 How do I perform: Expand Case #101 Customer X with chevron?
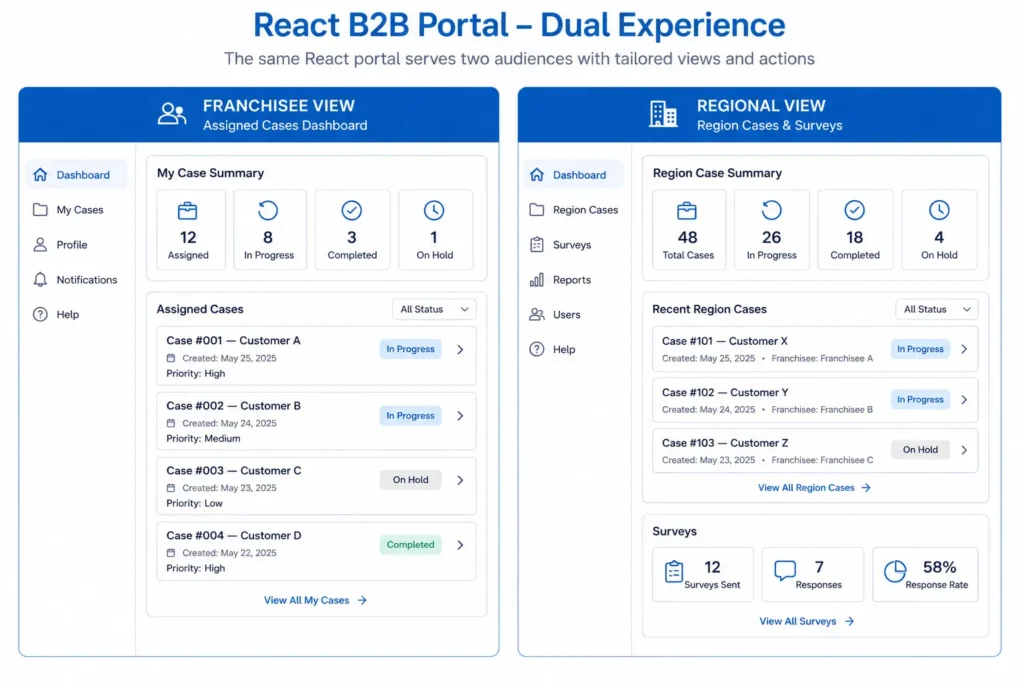pos(965,349)
